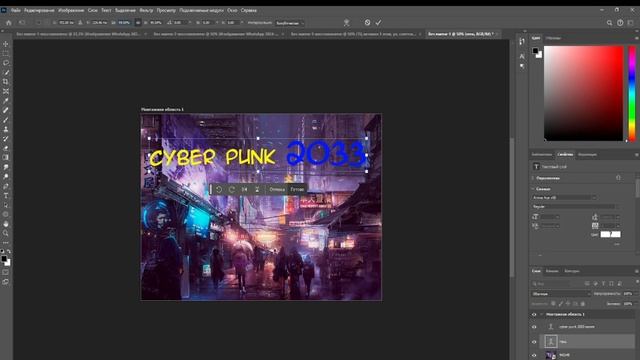
Task: Select the Clone Stamp tool
Action: click(x=6, y=129)
